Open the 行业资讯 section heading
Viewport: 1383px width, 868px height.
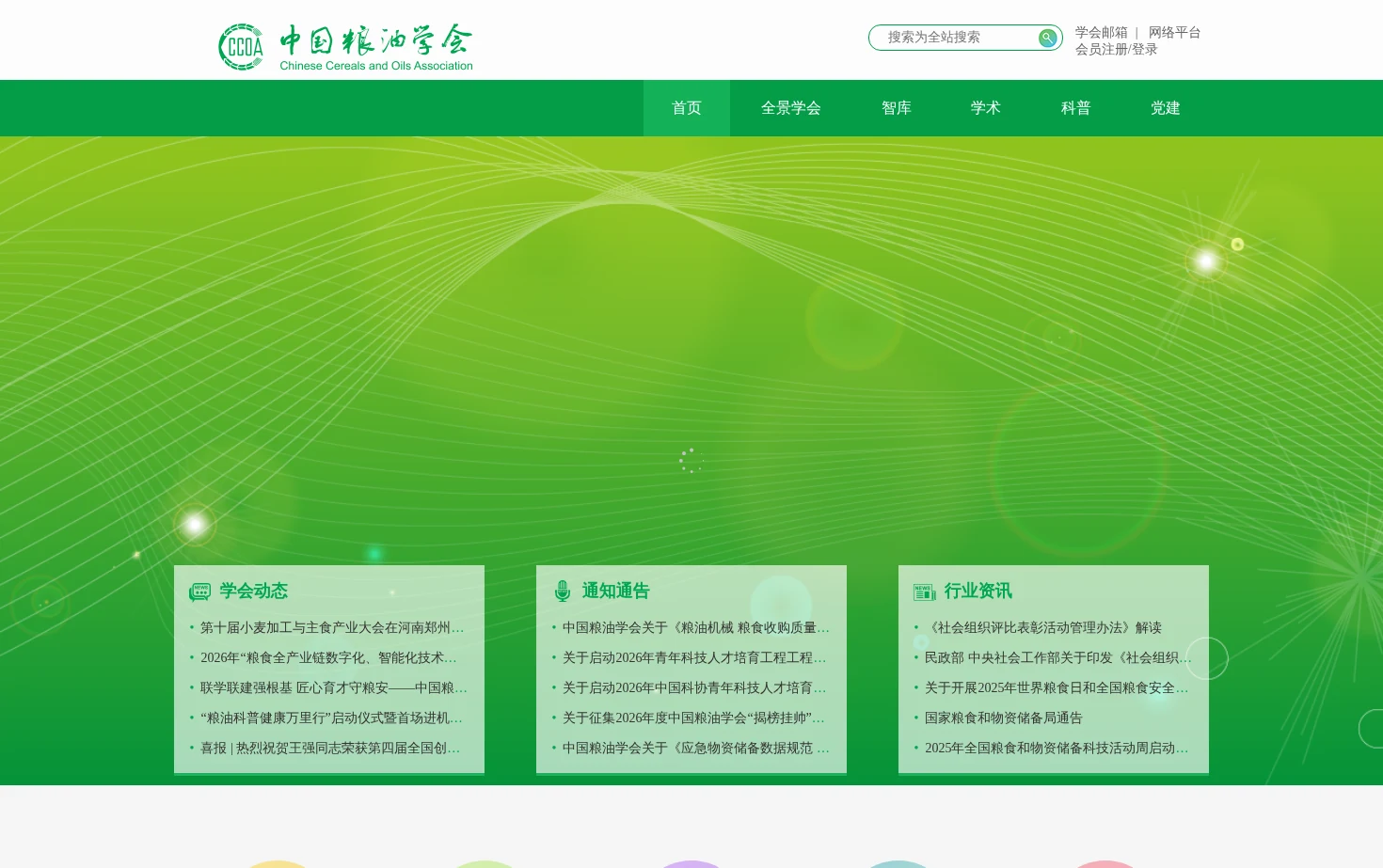(x=978, y=591)
